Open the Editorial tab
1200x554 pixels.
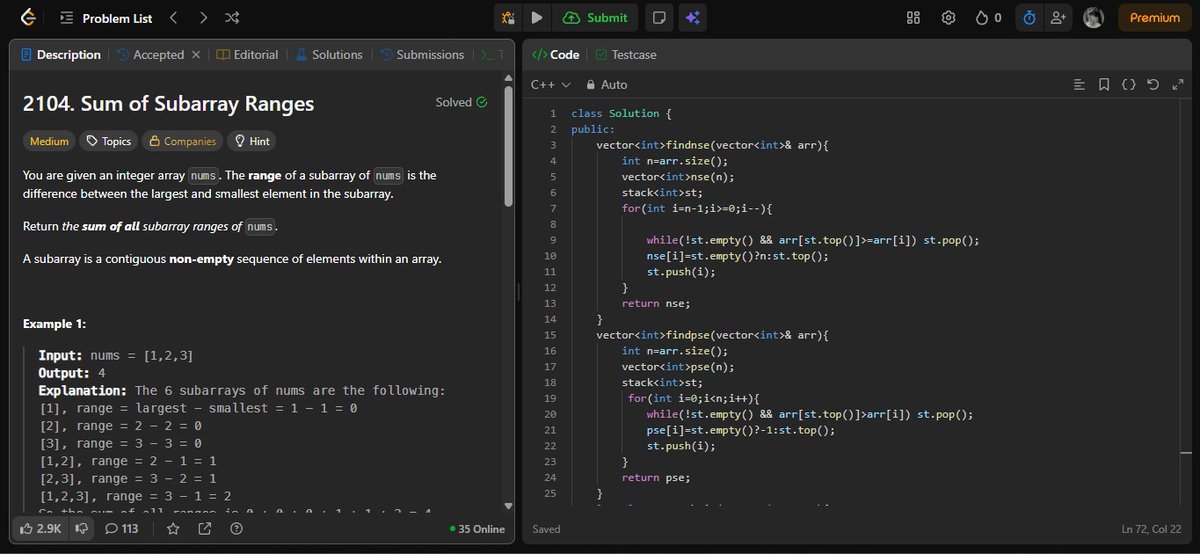pyautogui.click(x=247, y=55)
